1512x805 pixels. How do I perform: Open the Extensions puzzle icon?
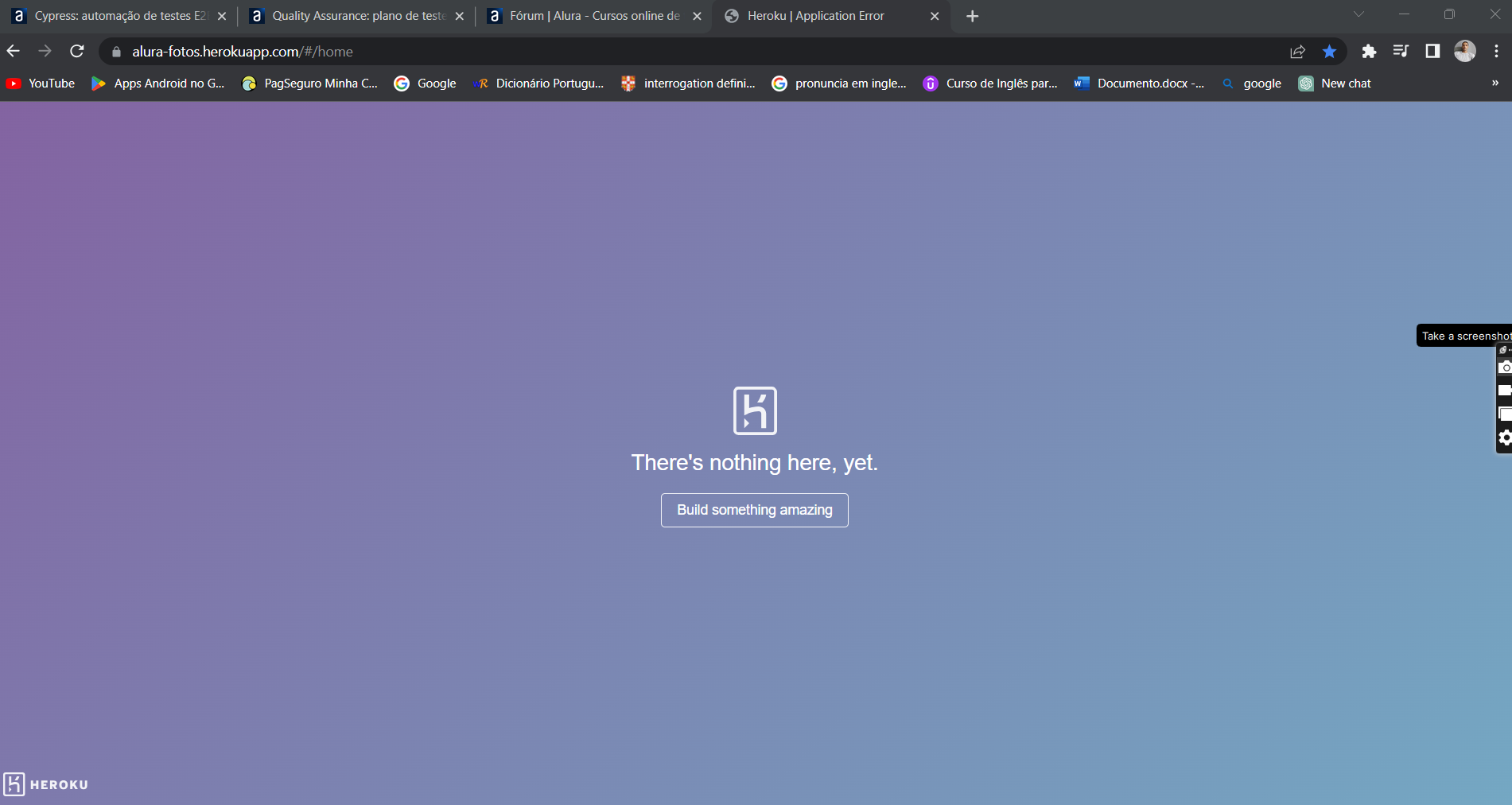(1369, 52)
